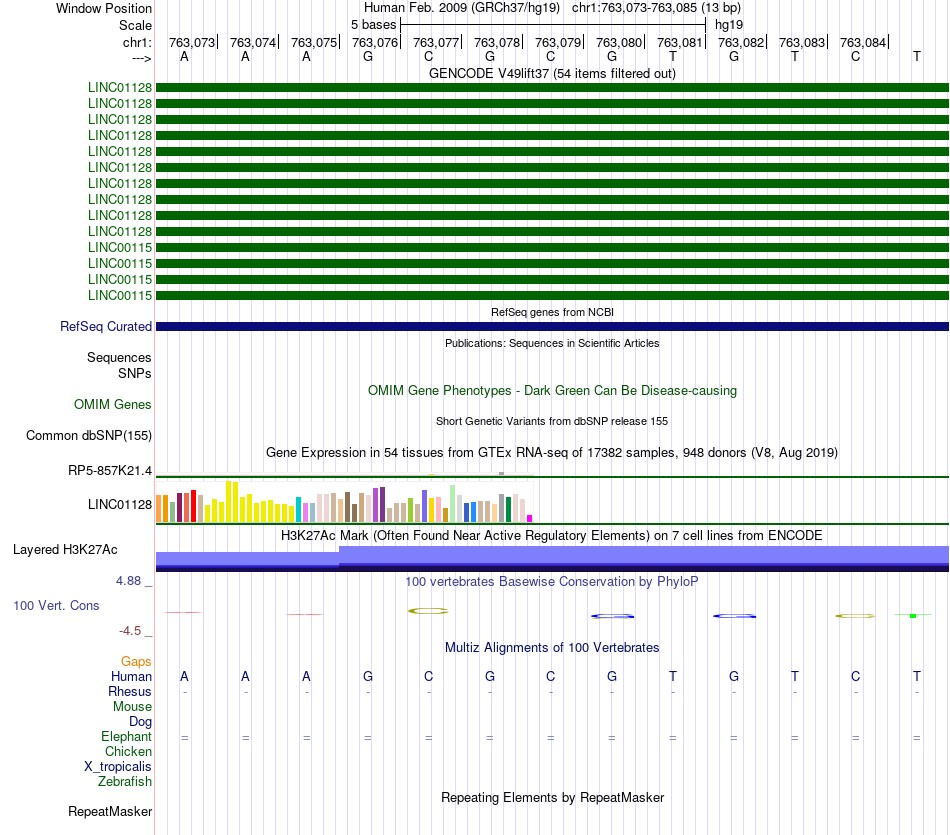
Task: Select the Dog alignment row label
Action: pyautogui.click(x=140, y=721)
